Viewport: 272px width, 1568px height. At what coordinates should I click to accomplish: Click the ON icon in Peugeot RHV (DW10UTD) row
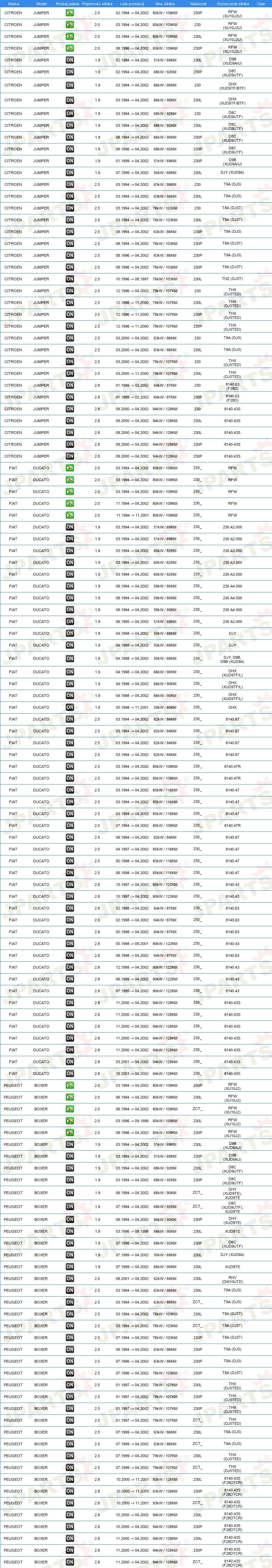click(x=70, y=1278)
